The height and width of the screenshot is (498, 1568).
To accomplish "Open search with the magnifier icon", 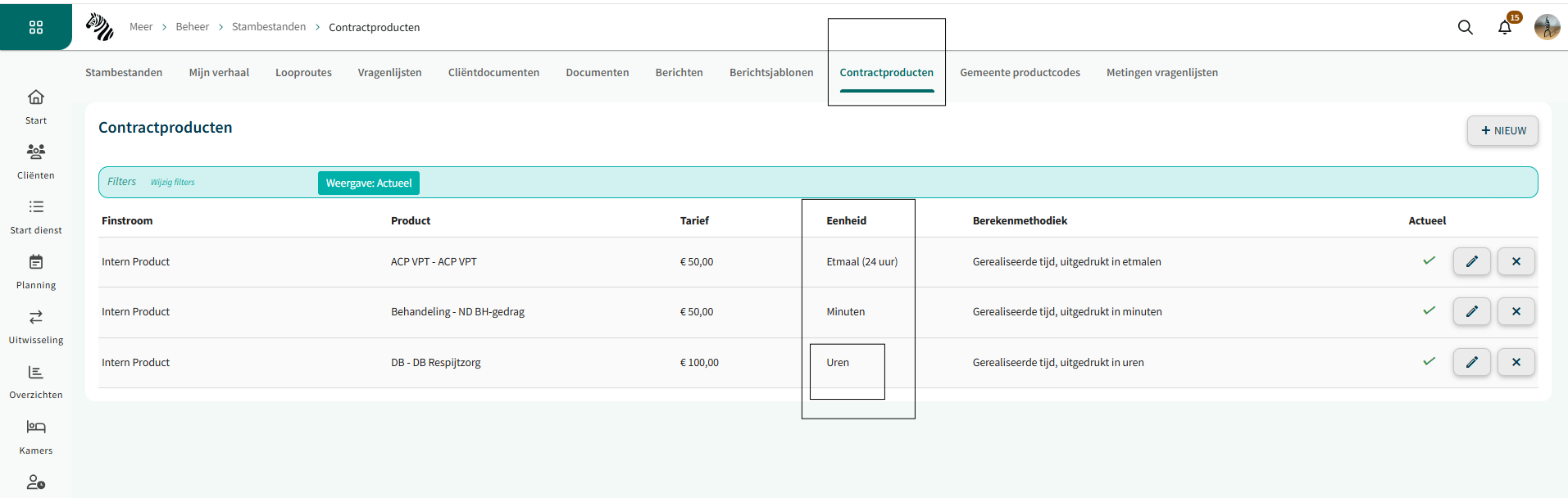I will coord(1465,27).
